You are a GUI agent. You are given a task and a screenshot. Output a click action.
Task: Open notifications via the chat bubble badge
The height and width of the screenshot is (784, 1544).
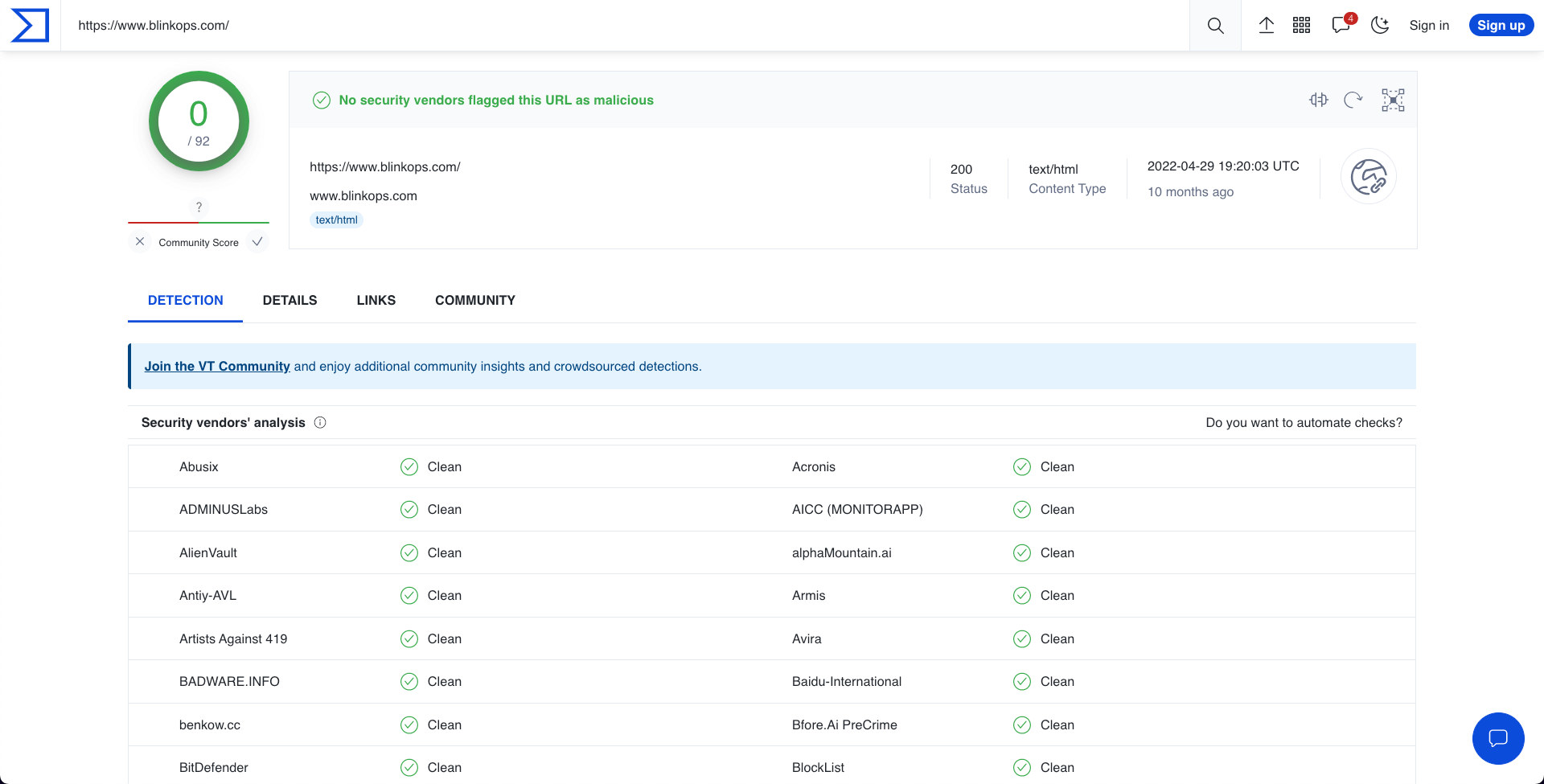tap(1340, 25)
